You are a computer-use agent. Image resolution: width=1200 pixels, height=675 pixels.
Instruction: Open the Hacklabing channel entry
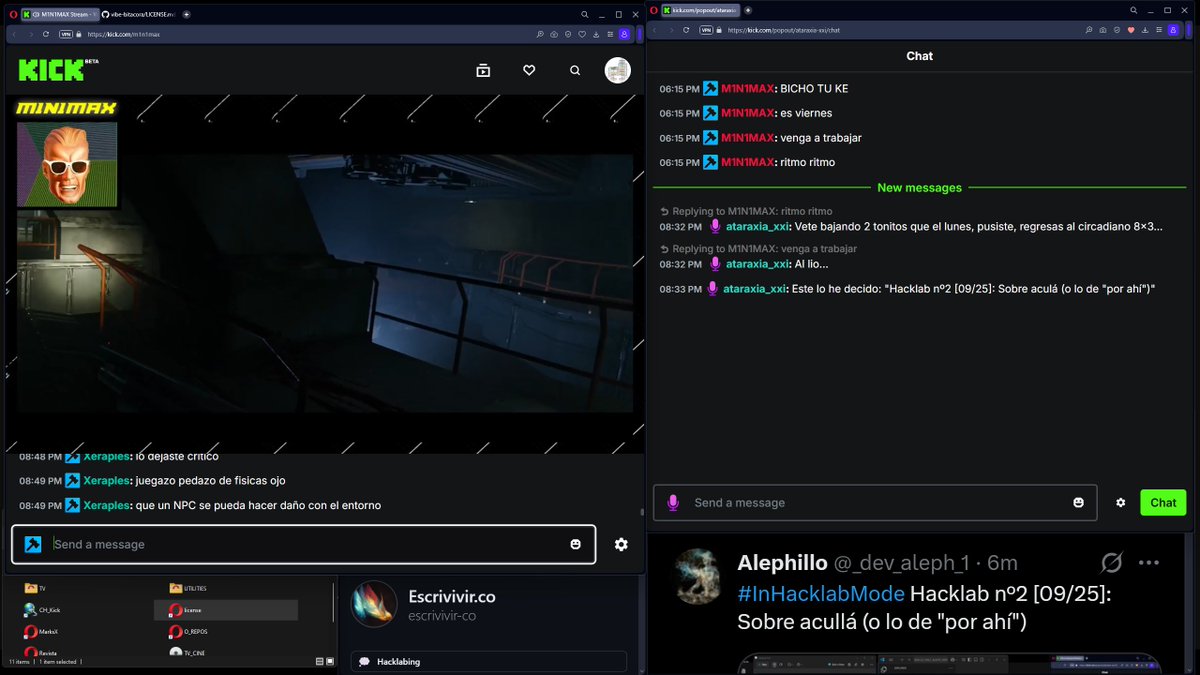tap(488, 661)
